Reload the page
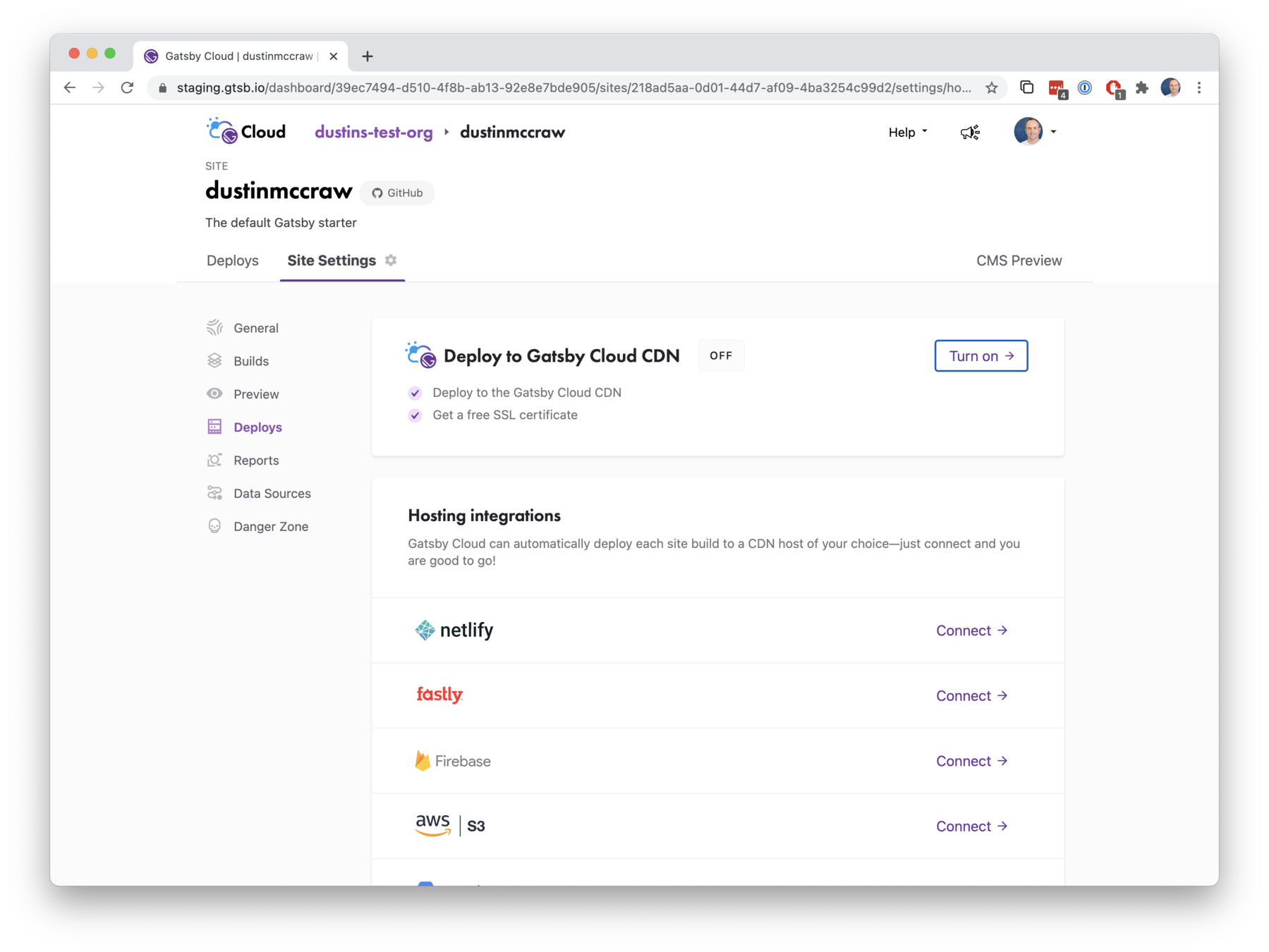The height and width of the screenshot is (952, 1269). click(x=127, y=87)
